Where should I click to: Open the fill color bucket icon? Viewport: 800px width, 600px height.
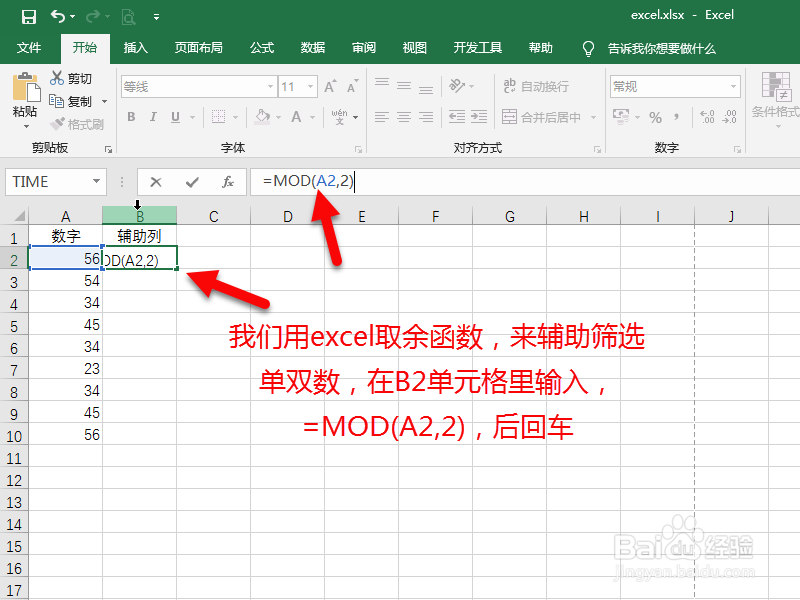(x=262, y=117)
